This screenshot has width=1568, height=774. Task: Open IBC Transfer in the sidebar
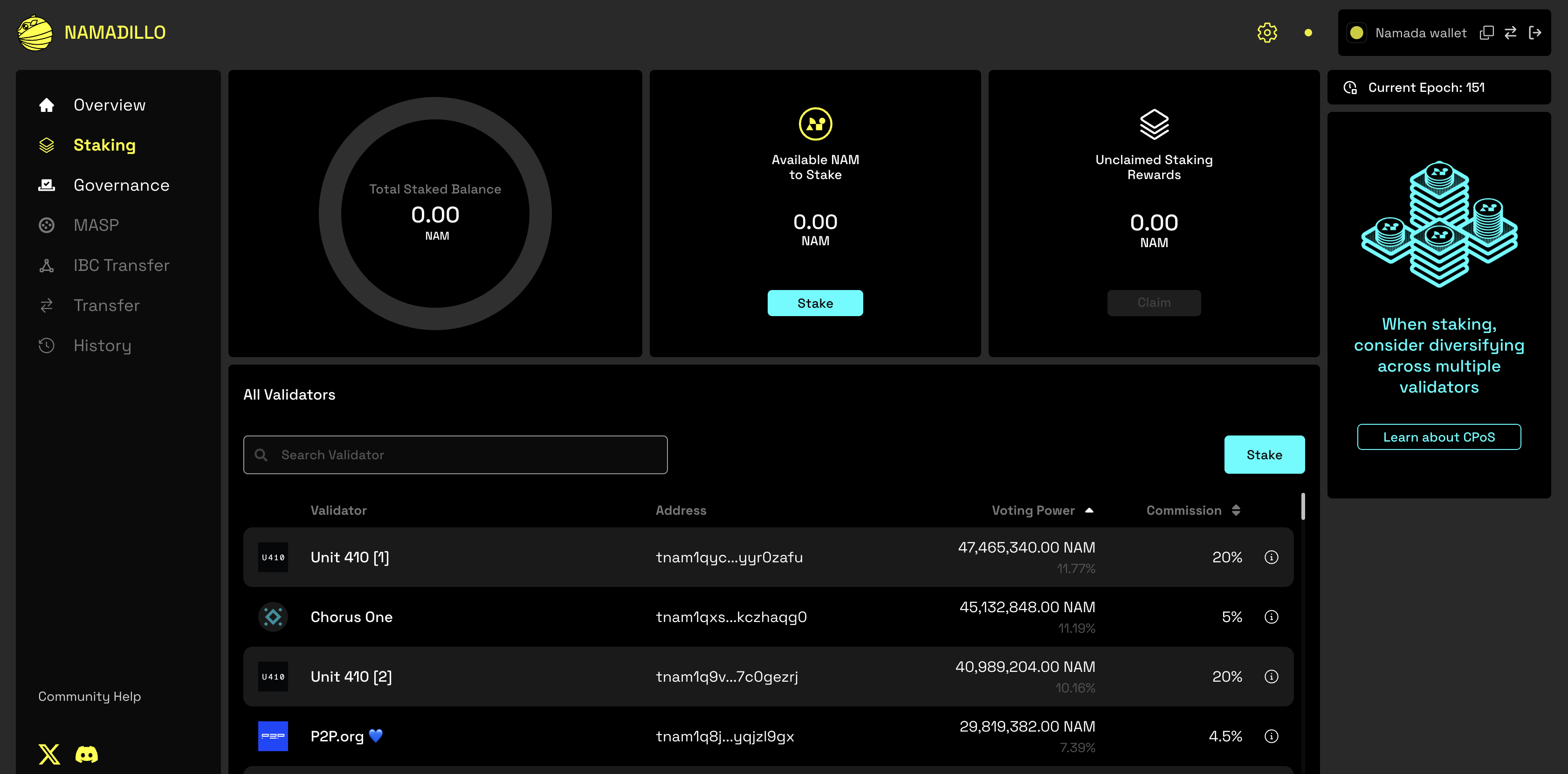click(121, 265)
